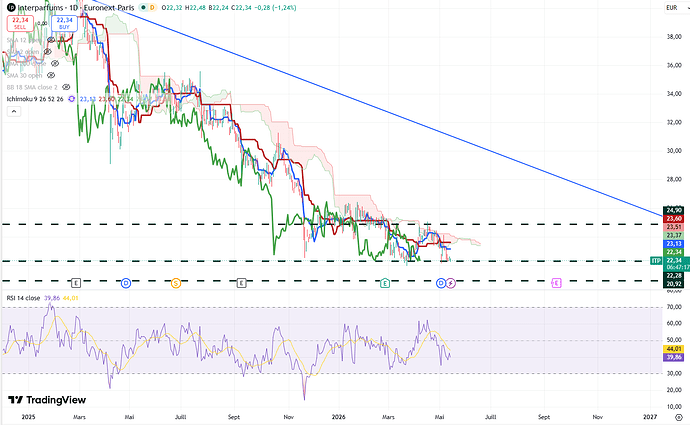The image size is (690, 425).
Task: Click the light green 23,37 price label
Action: click(x=674, y=235)
